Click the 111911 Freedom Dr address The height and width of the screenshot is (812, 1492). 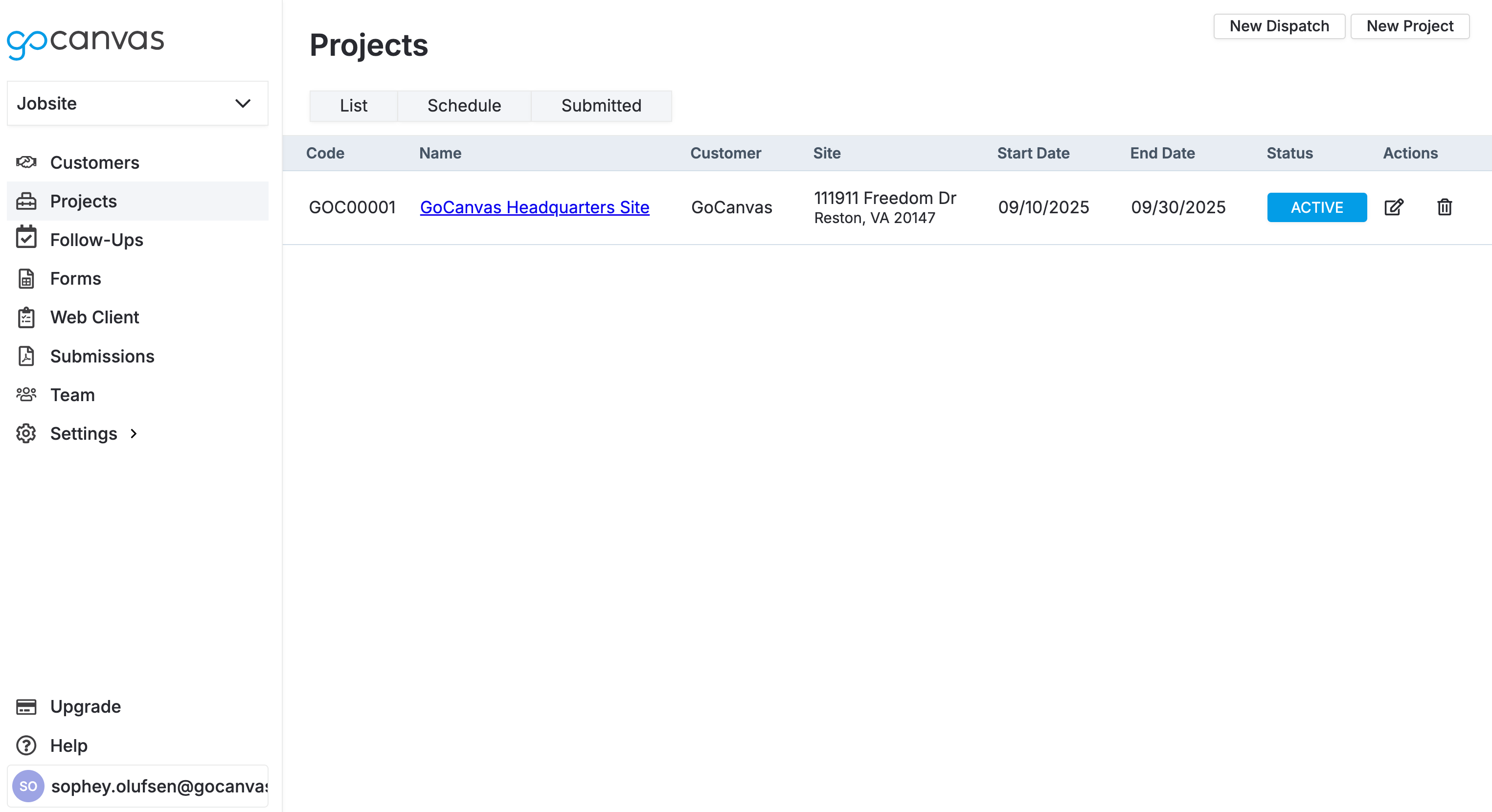tap(885, 198)
